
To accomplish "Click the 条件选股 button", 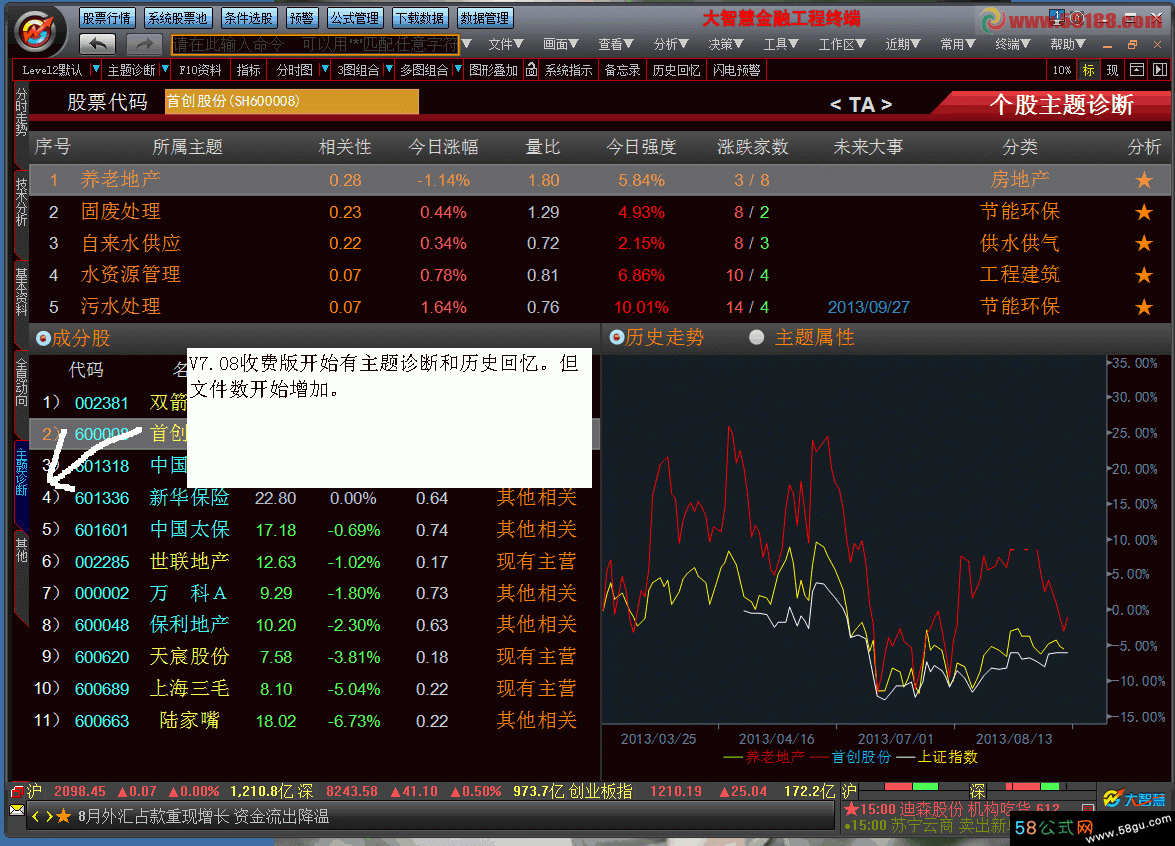I will (249, 18).
